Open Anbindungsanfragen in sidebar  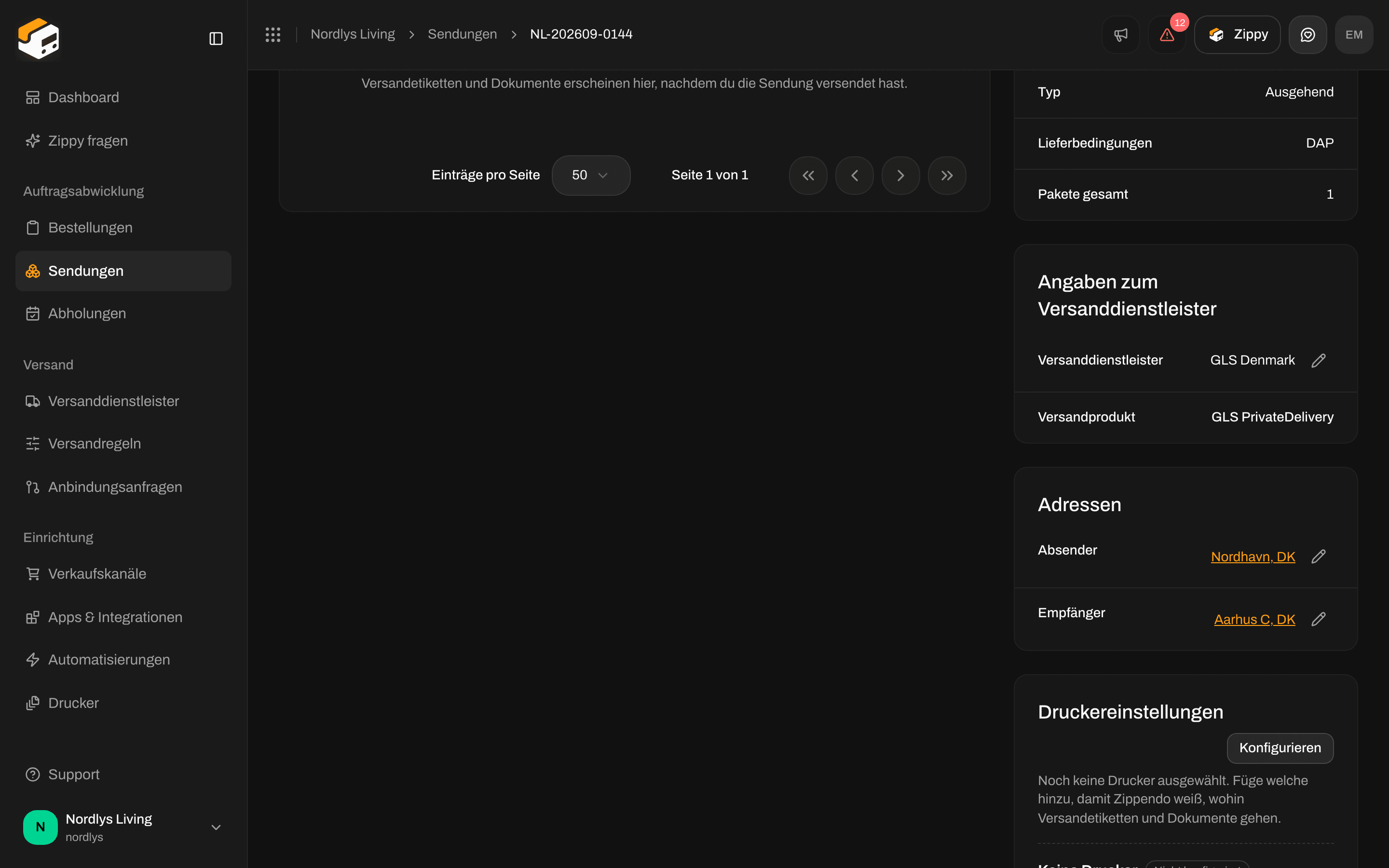tap(123, 487)
